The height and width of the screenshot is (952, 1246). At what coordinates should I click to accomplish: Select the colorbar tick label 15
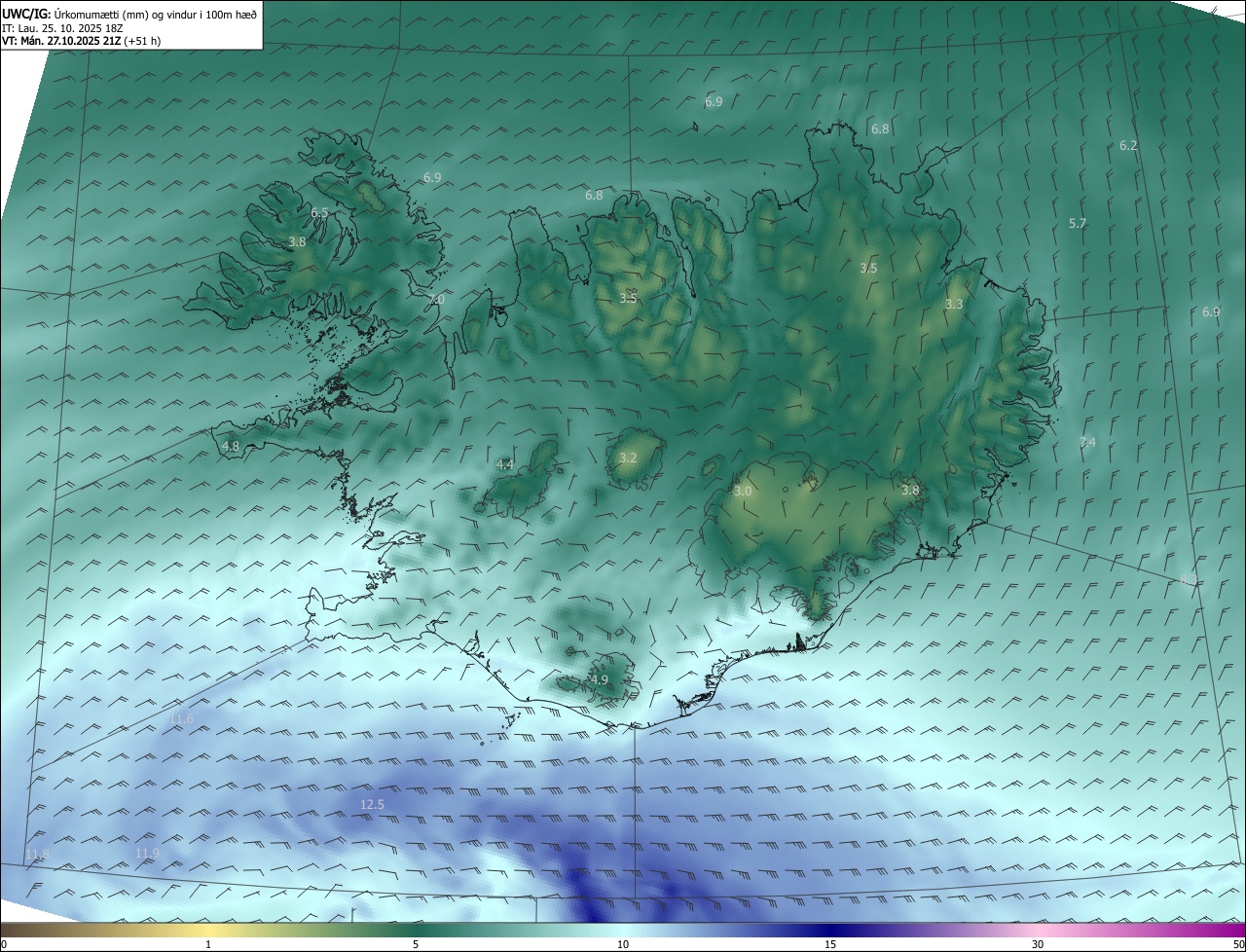coord(830,944)
